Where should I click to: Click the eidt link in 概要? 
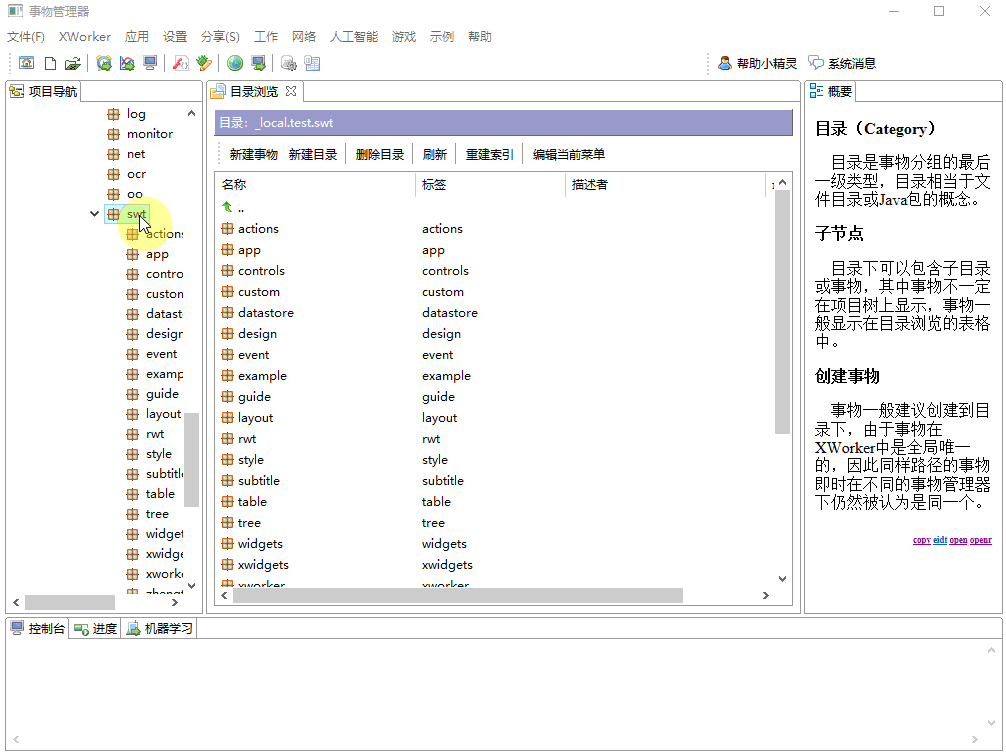pos(940,540)
